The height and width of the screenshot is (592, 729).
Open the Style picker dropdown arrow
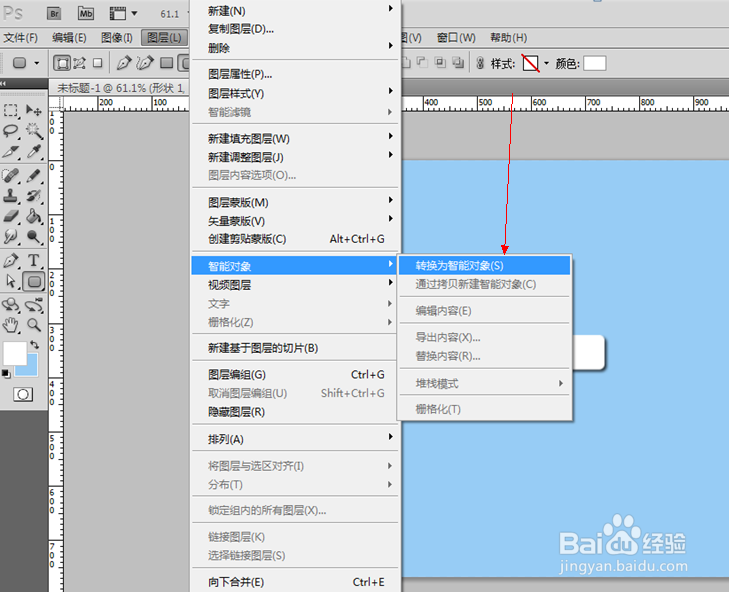point(546,63)
